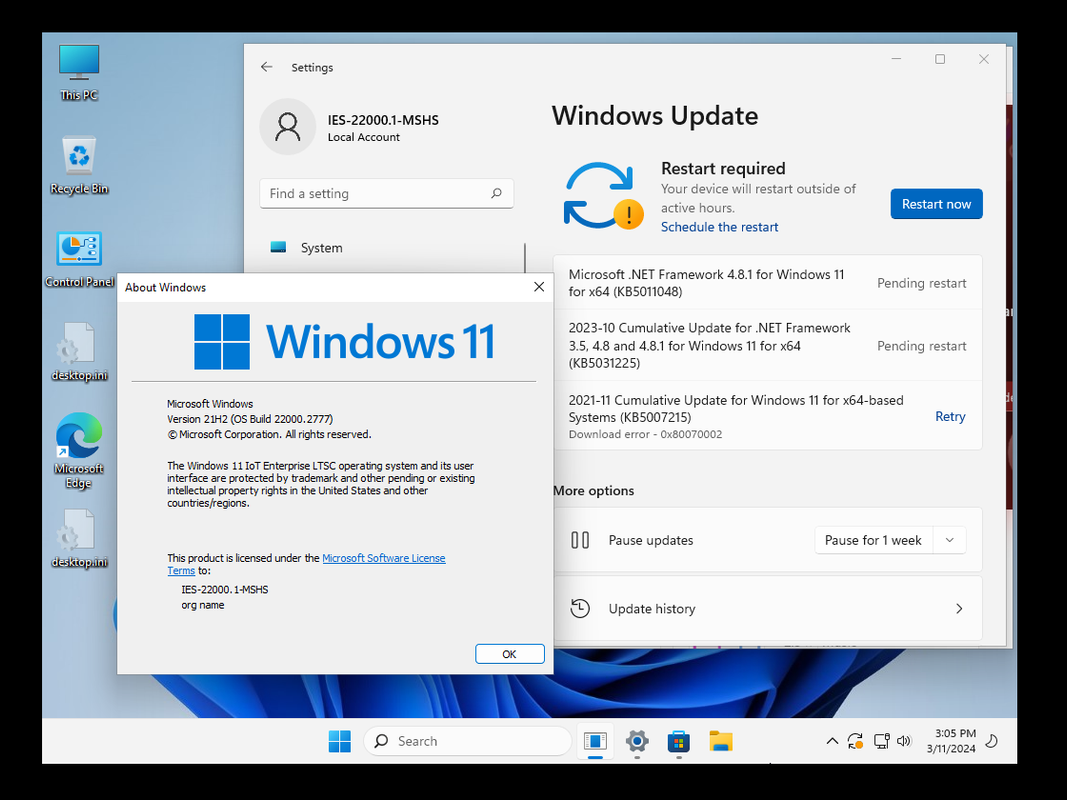Click Version 21H2 build text

pos(250,419)
